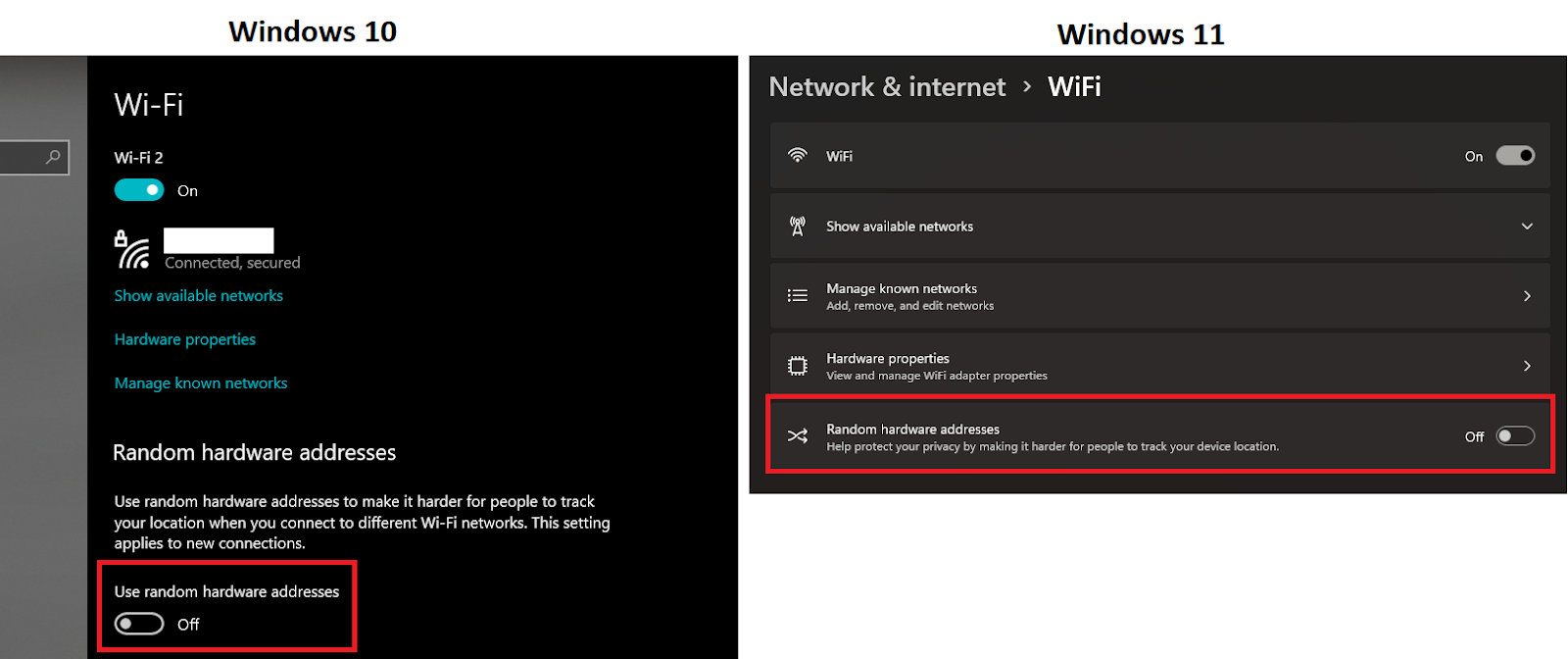Click the shuffle icon beside Random hardware addresses
The image size is (1568, 659).
pos(798,436)
